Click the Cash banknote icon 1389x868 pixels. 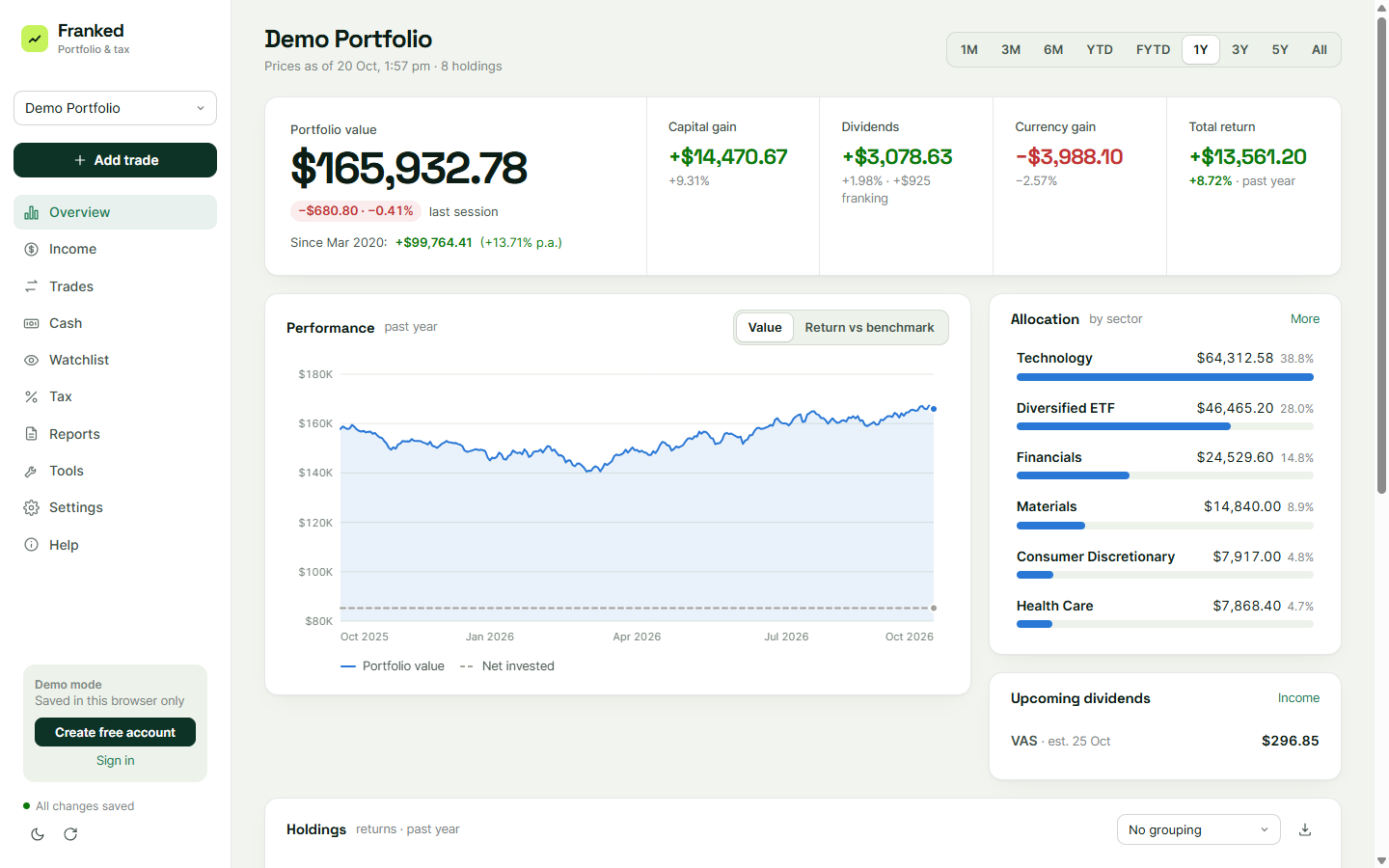[x=32, y=323]
